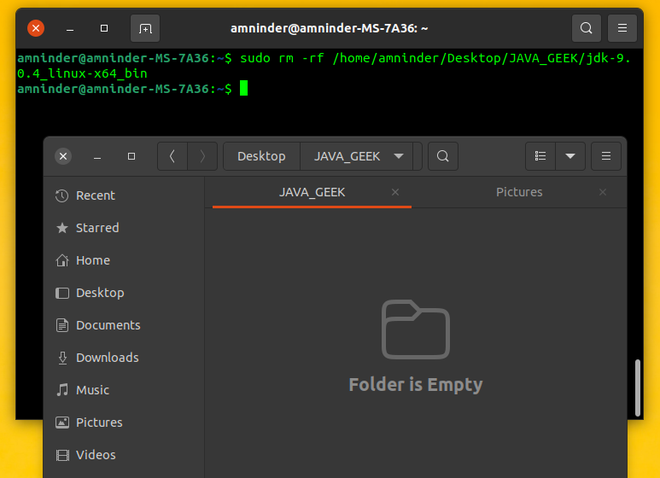Click the empty folder placeholder icon
The width and height of the screenshot is (660, 478).
tap(415, 329)
